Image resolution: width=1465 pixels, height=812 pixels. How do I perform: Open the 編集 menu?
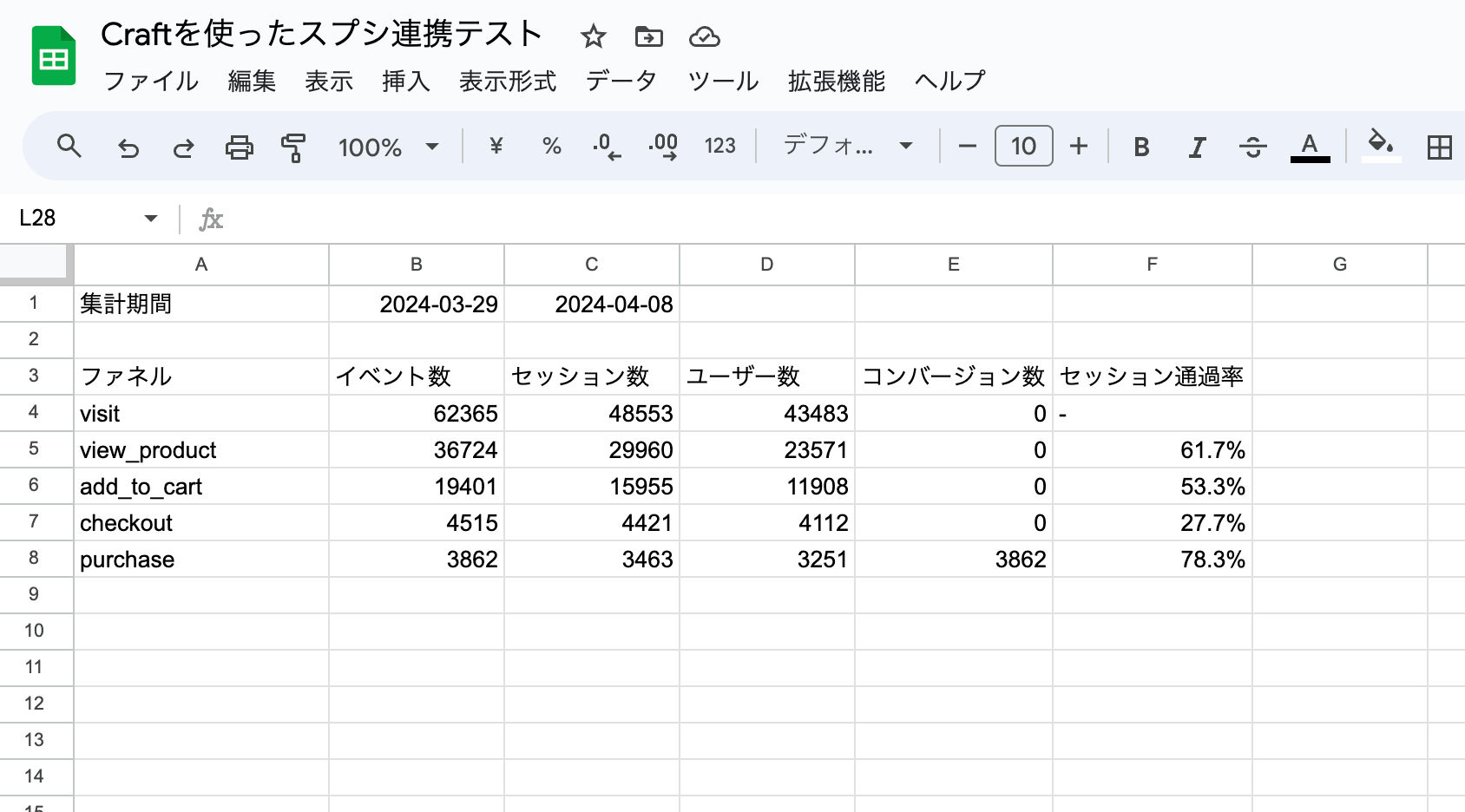tap(252, 81)
